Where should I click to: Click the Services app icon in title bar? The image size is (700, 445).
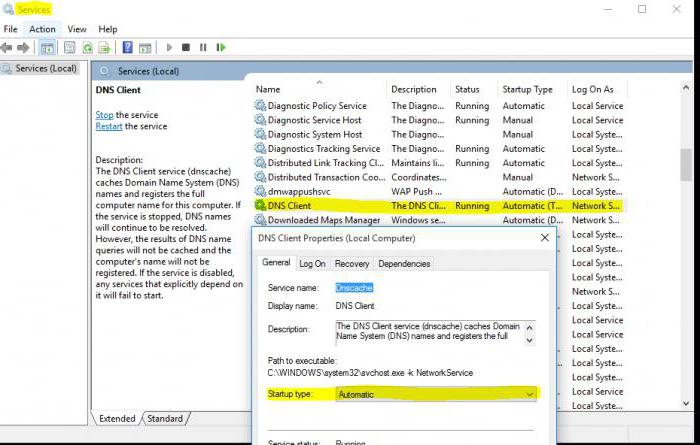[8, 9]
